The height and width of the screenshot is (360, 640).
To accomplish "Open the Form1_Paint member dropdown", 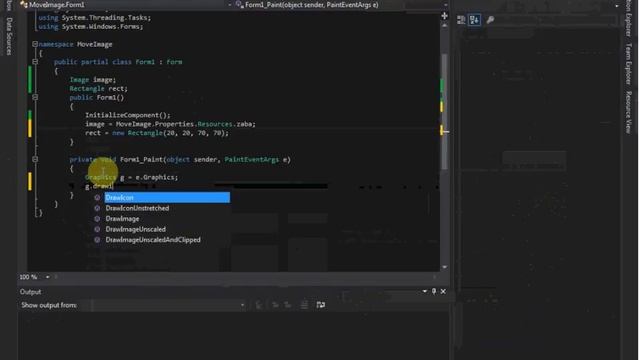I will coord(445,5).
